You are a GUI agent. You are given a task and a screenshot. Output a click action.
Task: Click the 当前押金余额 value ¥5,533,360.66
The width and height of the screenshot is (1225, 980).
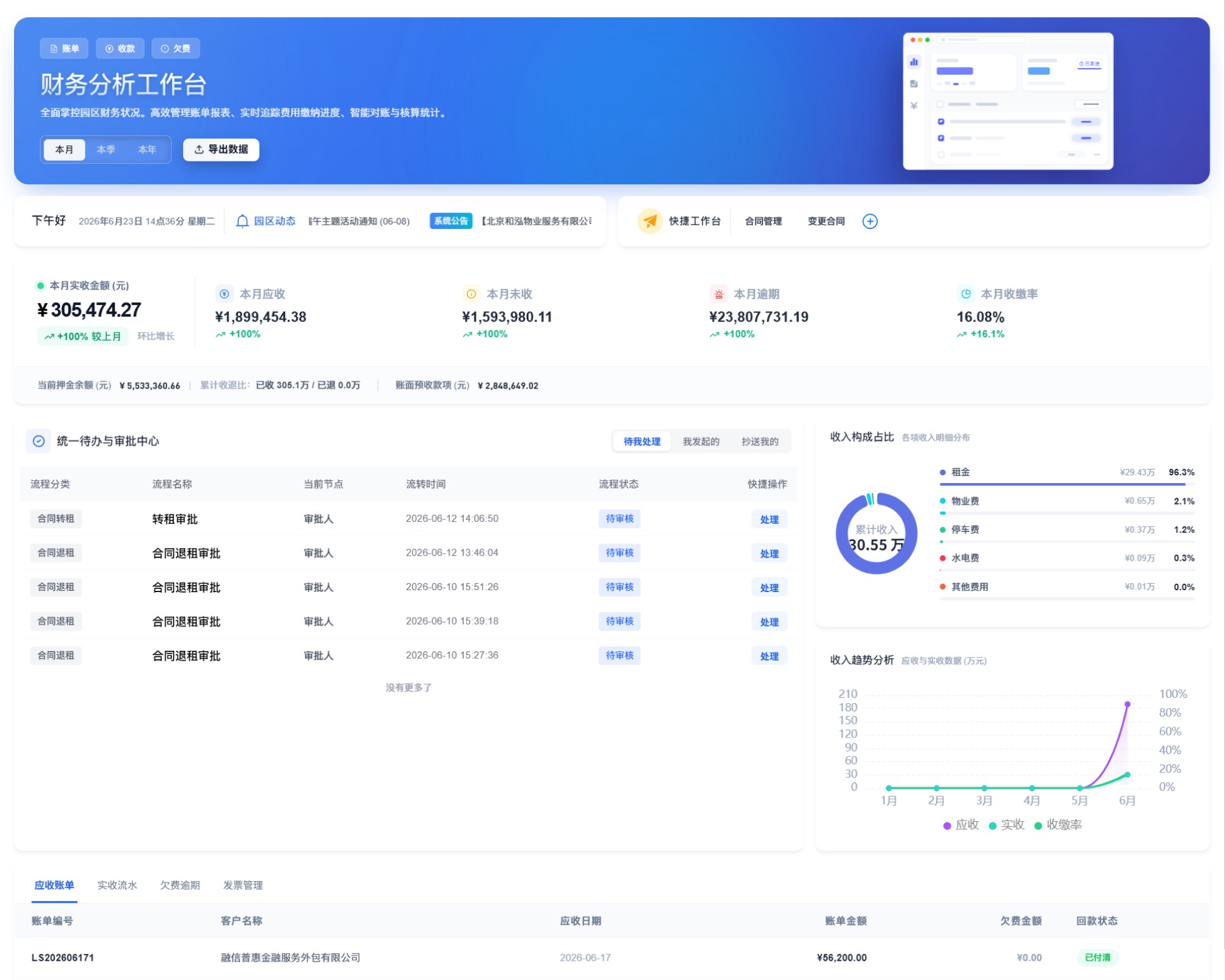(x=149, y=386)
